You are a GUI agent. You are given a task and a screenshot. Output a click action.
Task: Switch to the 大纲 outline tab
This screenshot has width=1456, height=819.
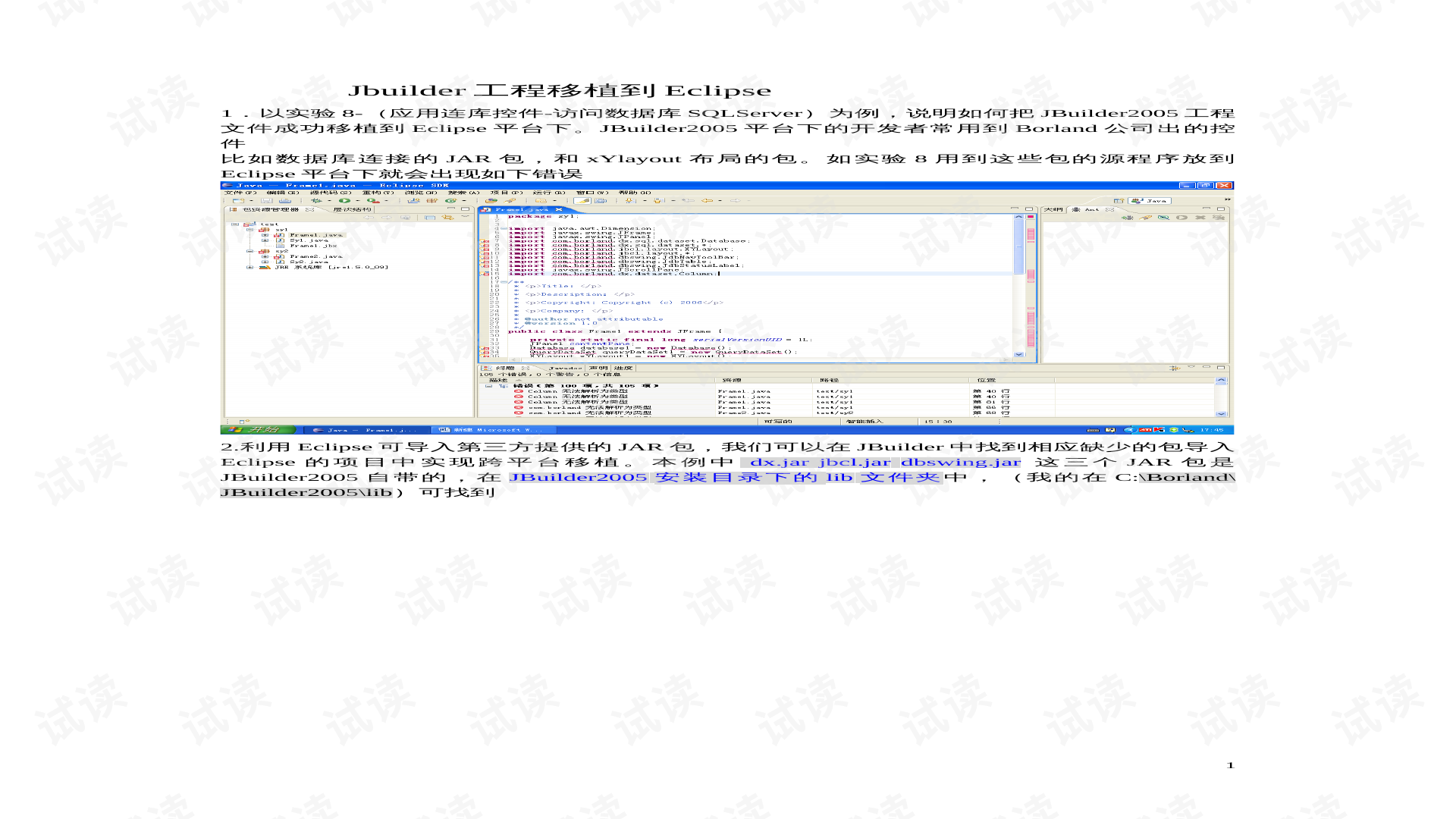tap(1053, 209)
